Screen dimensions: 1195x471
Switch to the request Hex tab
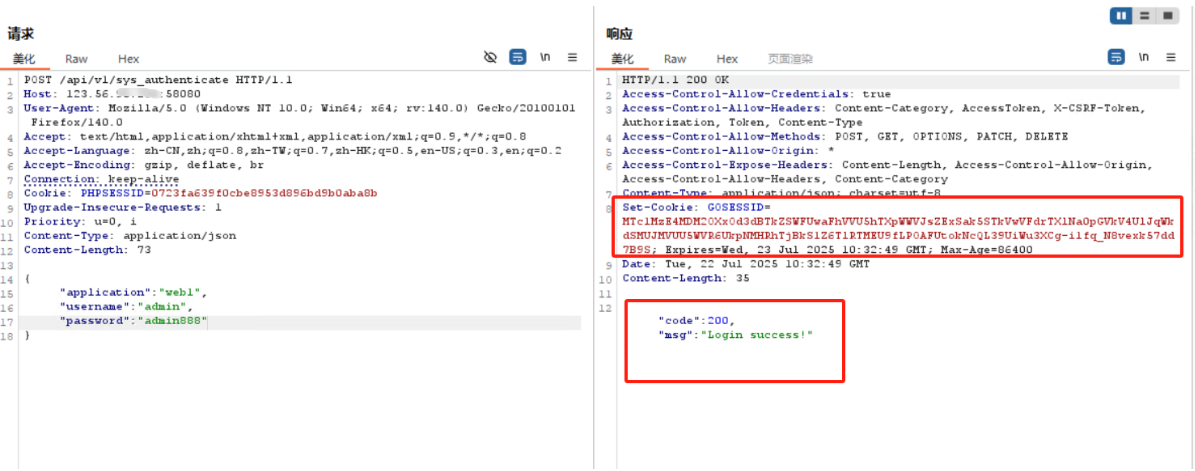[x=128, y=59]
